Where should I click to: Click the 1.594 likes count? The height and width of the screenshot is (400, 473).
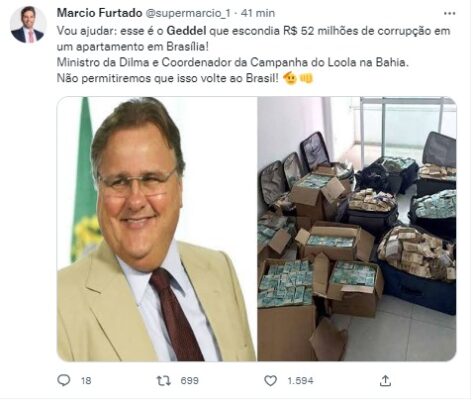coord(300,381)
